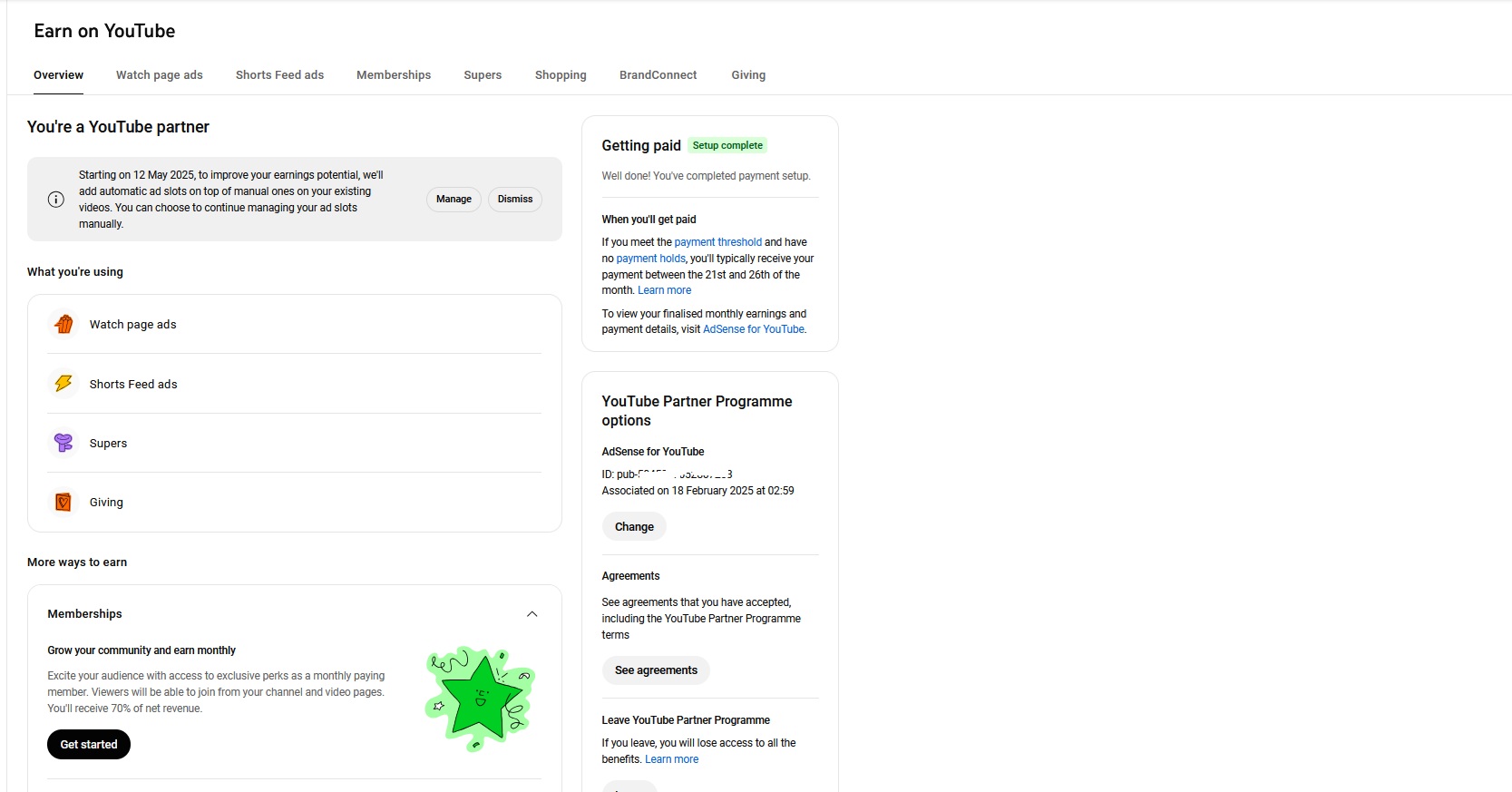The width and height of the screenshot is (1512, 792).
Task: Click the You're a YouTube partner heading
Action: (118, 127)
